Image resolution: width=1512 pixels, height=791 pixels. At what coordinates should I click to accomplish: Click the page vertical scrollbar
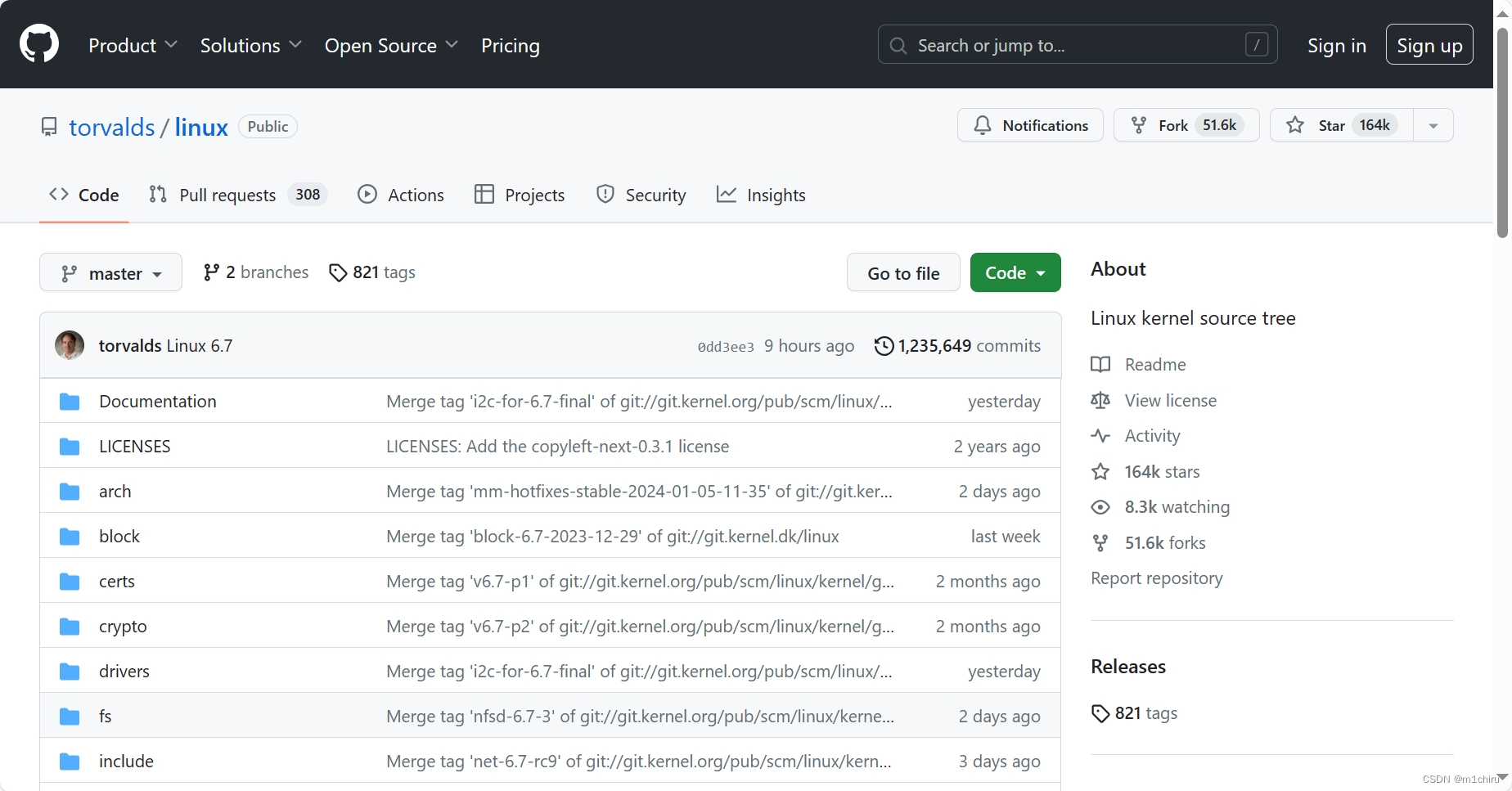tap(1503, 133)
